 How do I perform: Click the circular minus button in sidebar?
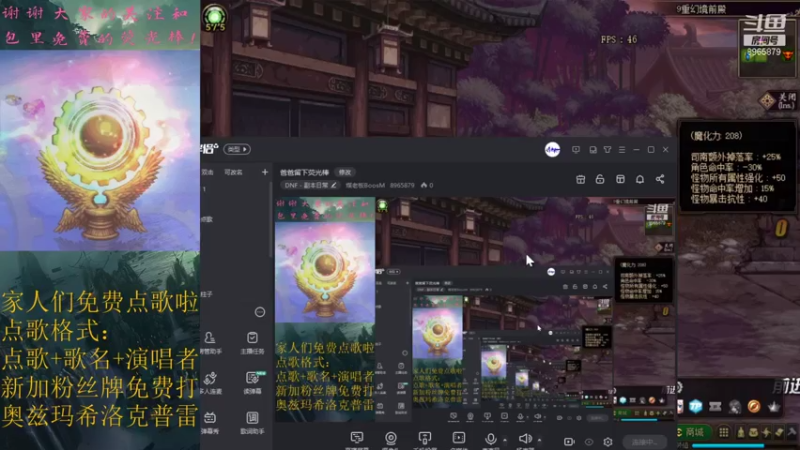tap(260, 312)
